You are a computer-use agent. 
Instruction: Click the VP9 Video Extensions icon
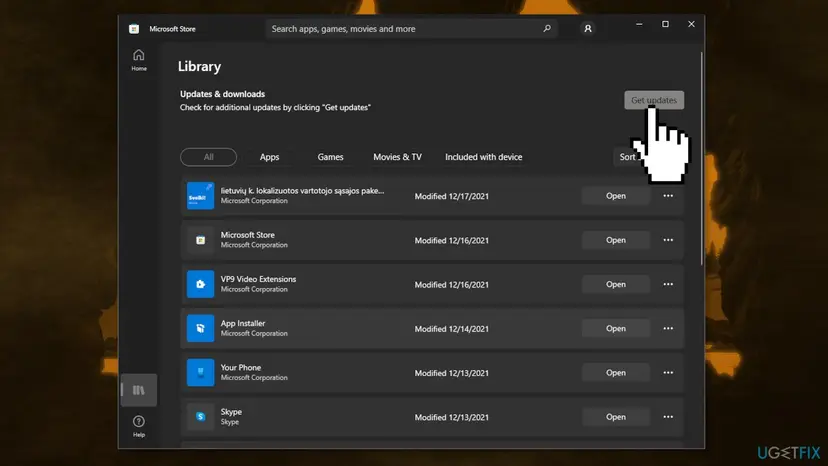[200, 284]
